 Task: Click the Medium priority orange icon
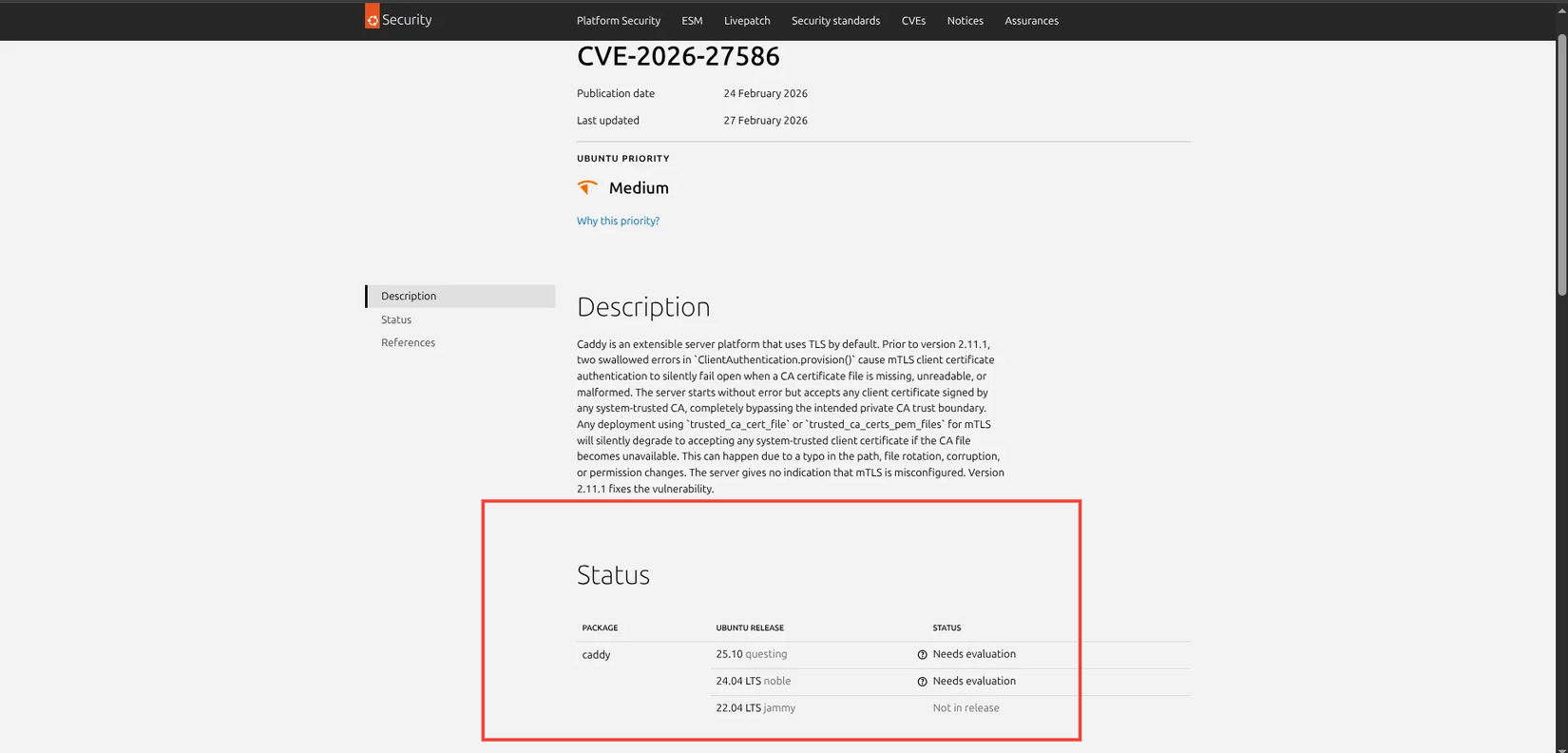(587, 187)
